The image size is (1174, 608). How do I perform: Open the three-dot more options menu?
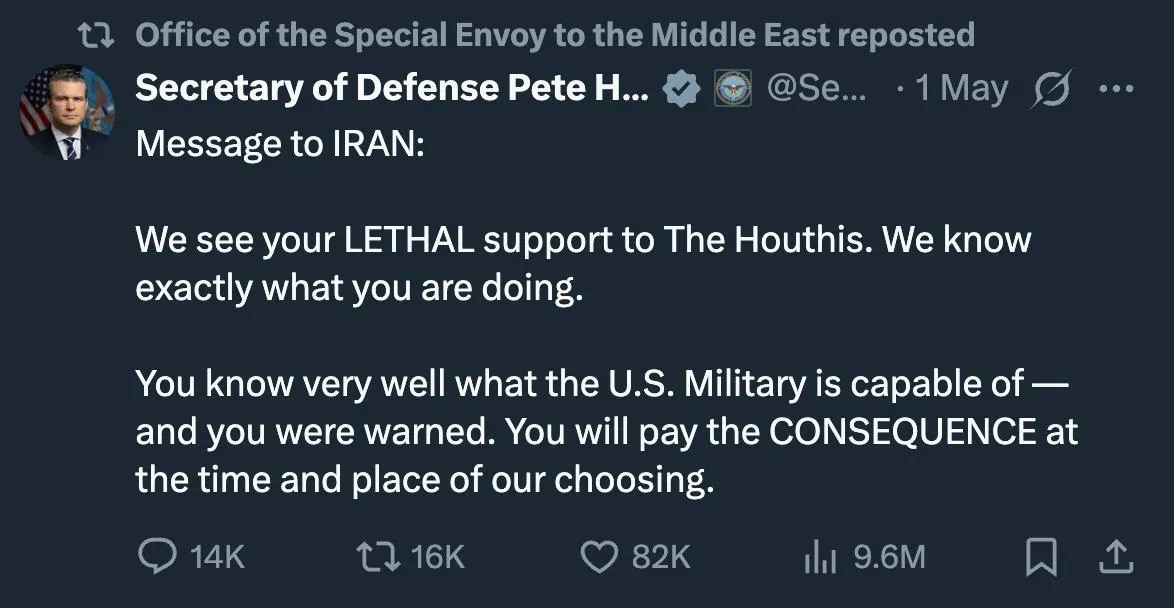(1116, 89)
